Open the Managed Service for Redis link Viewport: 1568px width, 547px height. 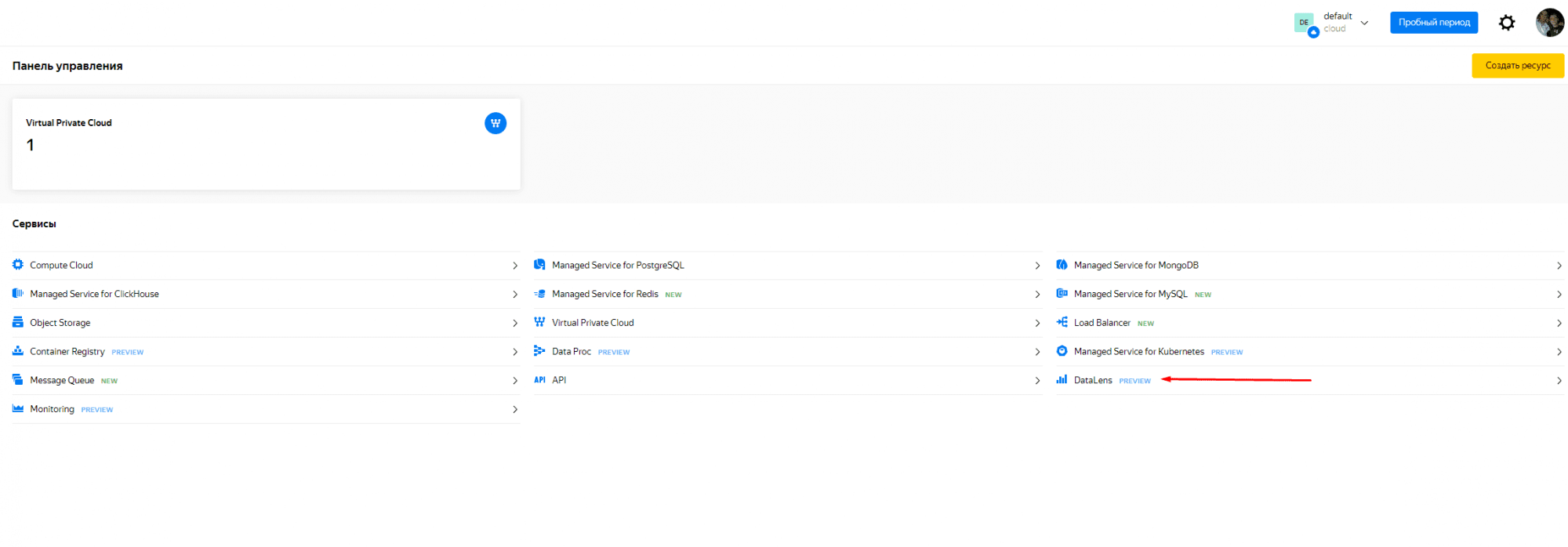[604, 294]
